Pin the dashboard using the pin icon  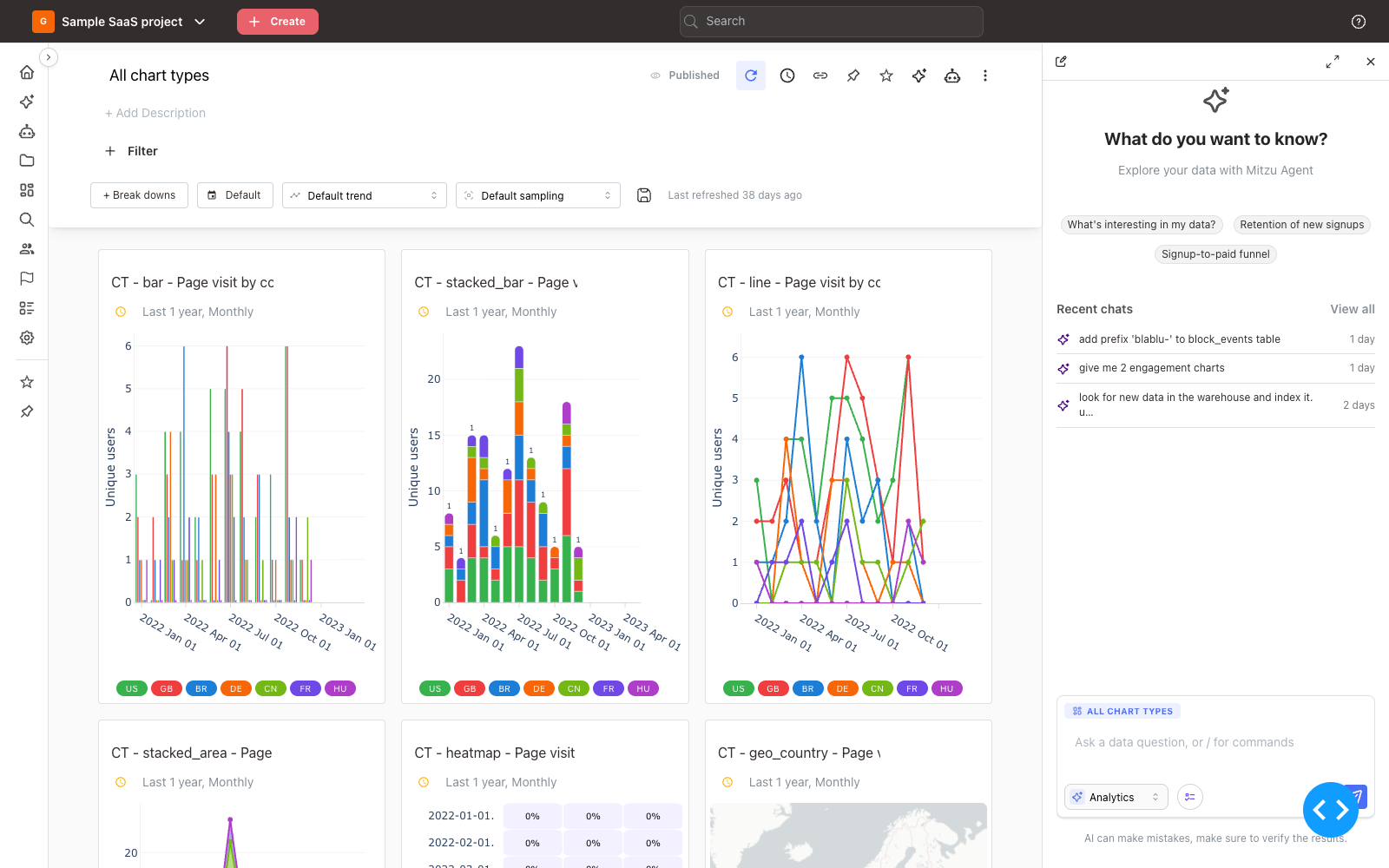pos(853,76)
